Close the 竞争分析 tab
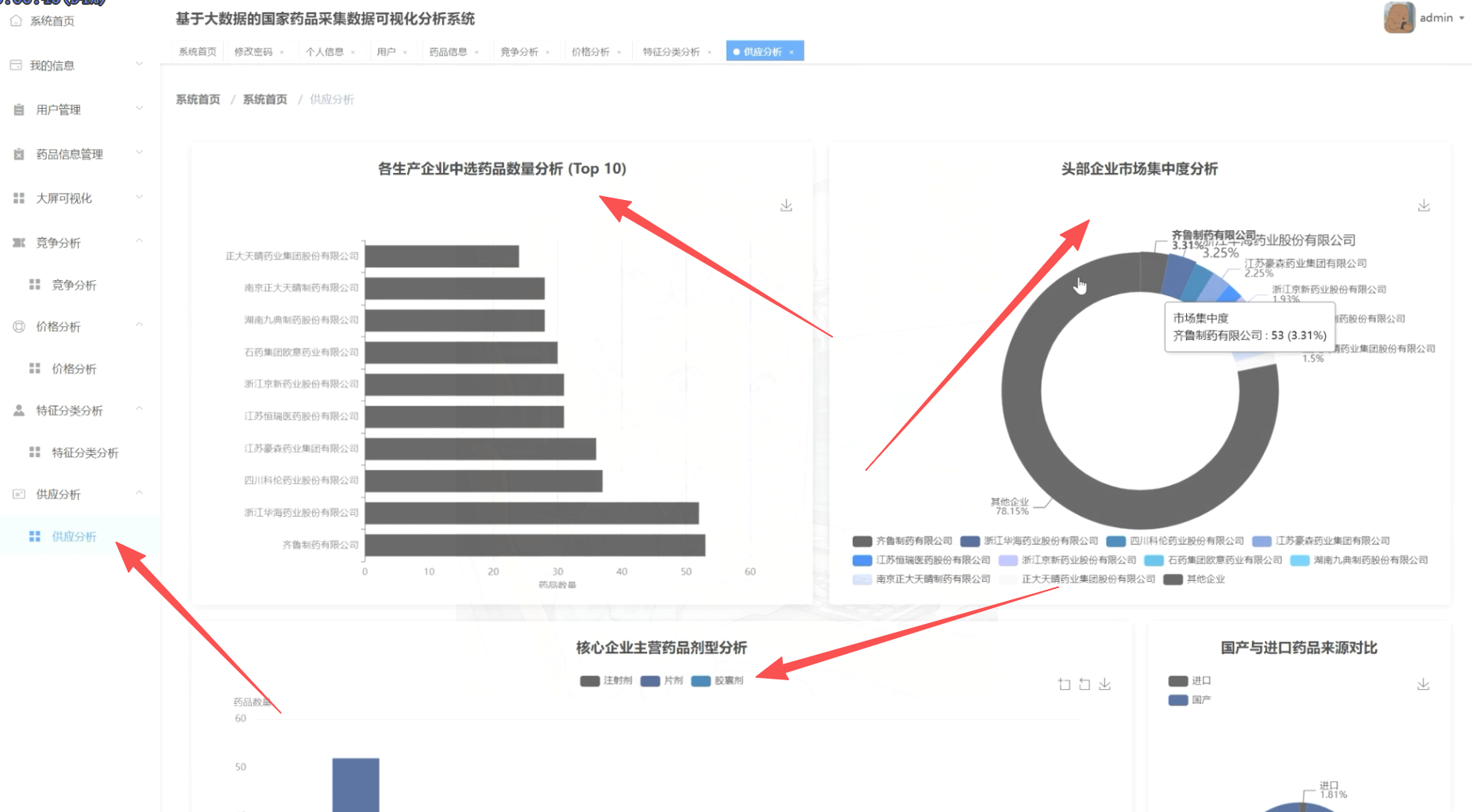Screen dimensions: 1472x812 pos(548,52)
